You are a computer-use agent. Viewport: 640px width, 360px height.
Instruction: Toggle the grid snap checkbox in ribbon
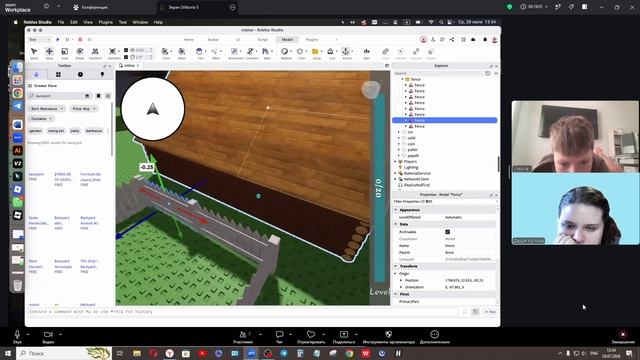pyautogui.click(x=126, y=50)
